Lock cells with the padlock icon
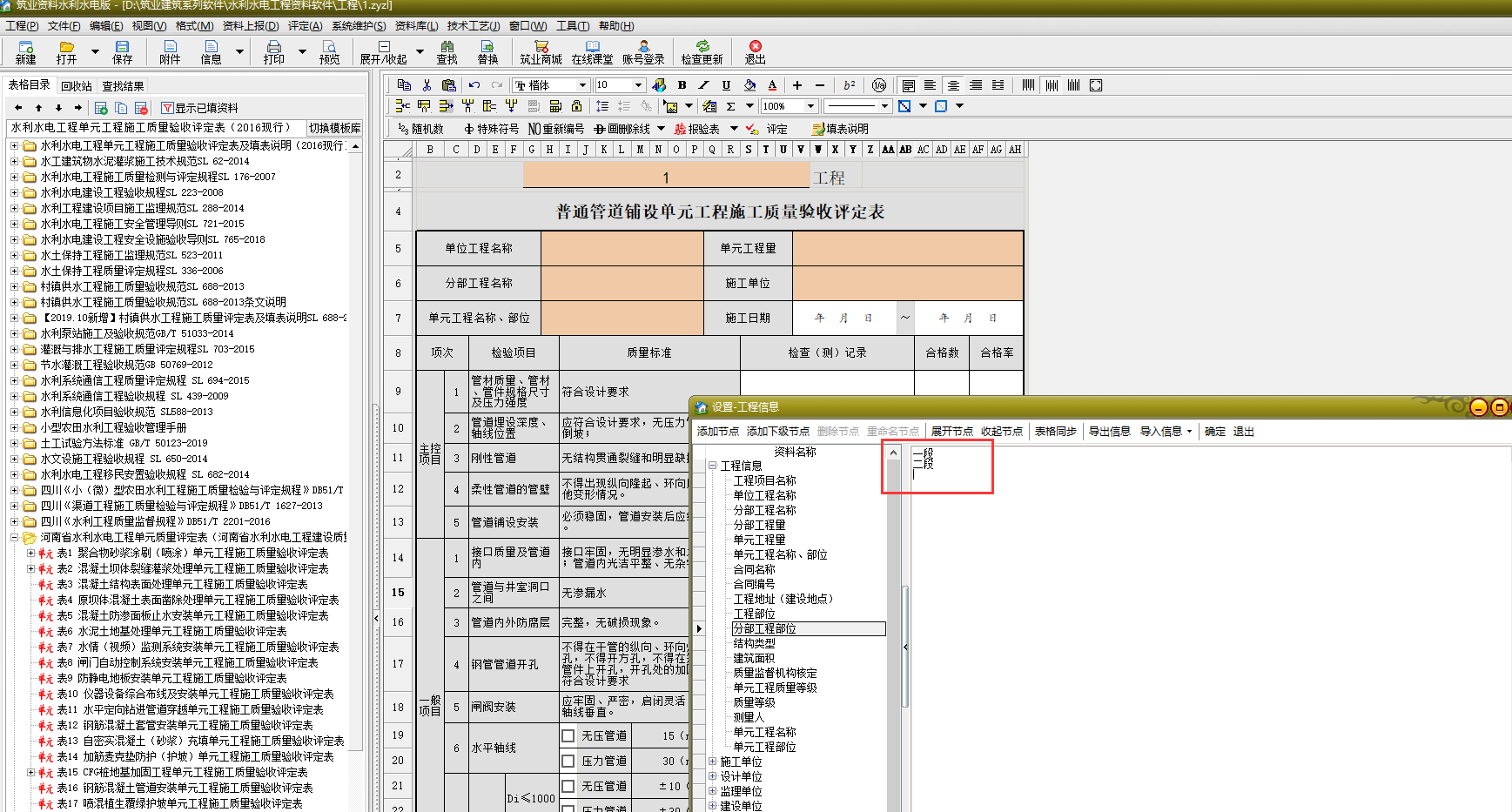This screenshot has width=1512, height=812. (575, 106)
